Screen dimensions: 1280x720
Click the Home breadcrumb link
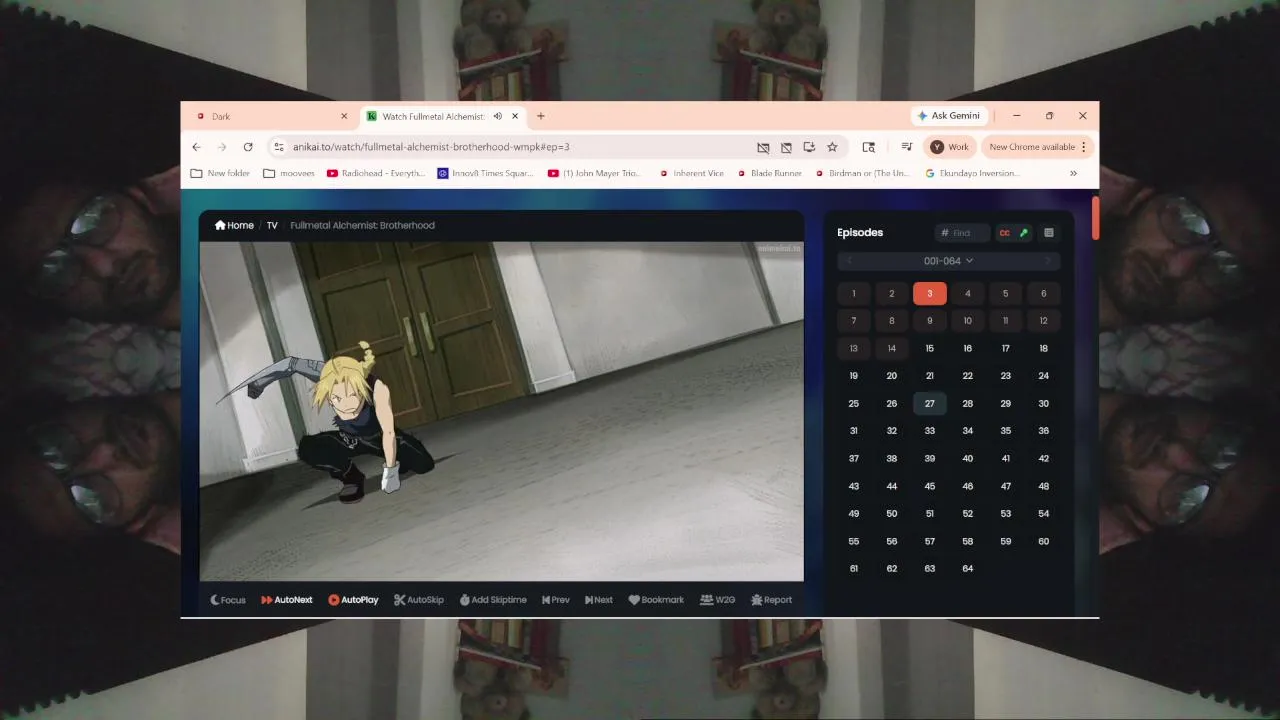tap(234, 225)
